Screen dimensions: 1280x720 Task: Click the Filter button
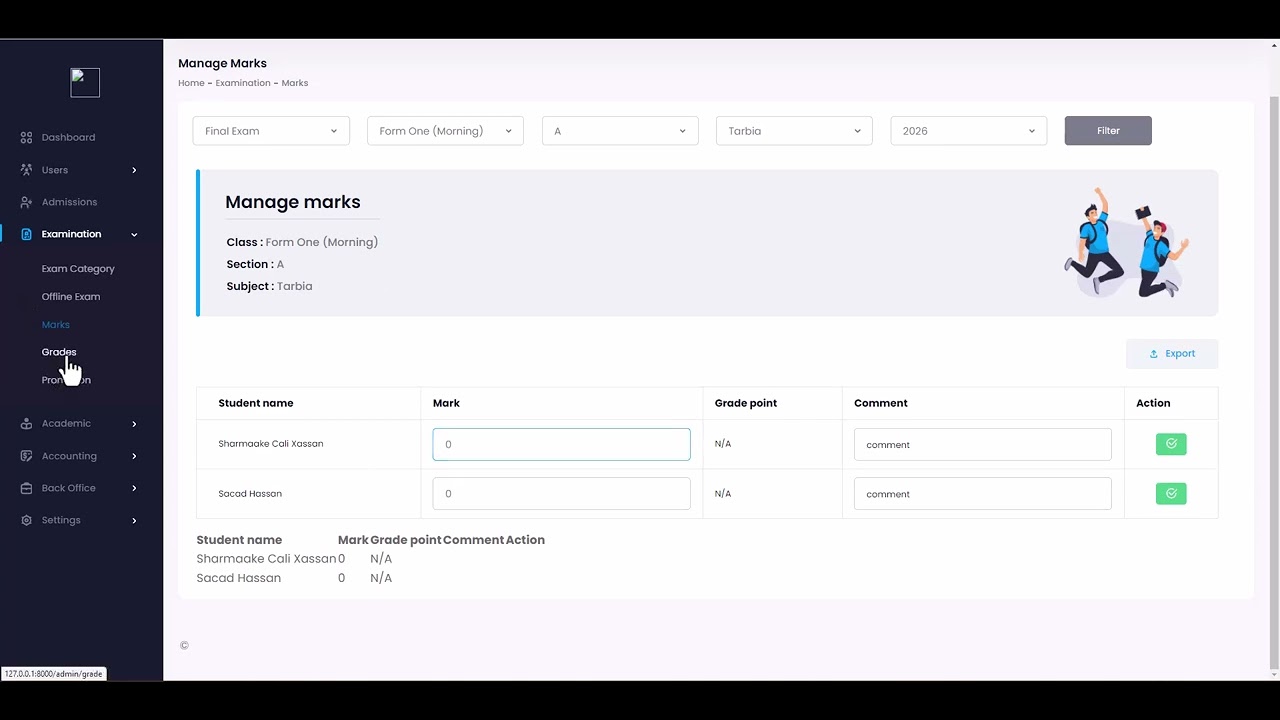pos(1108,131)
